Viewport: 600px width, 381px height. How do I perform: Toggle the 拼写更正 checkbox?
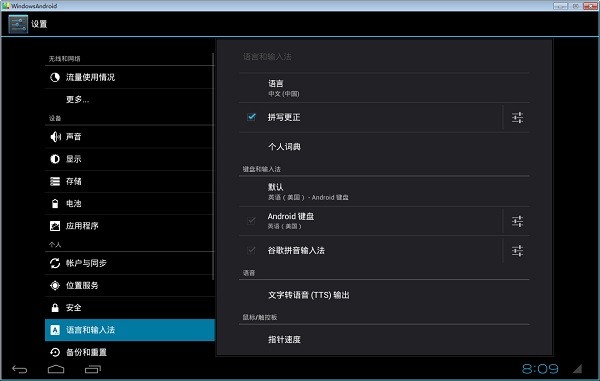(x=251, y=117)
